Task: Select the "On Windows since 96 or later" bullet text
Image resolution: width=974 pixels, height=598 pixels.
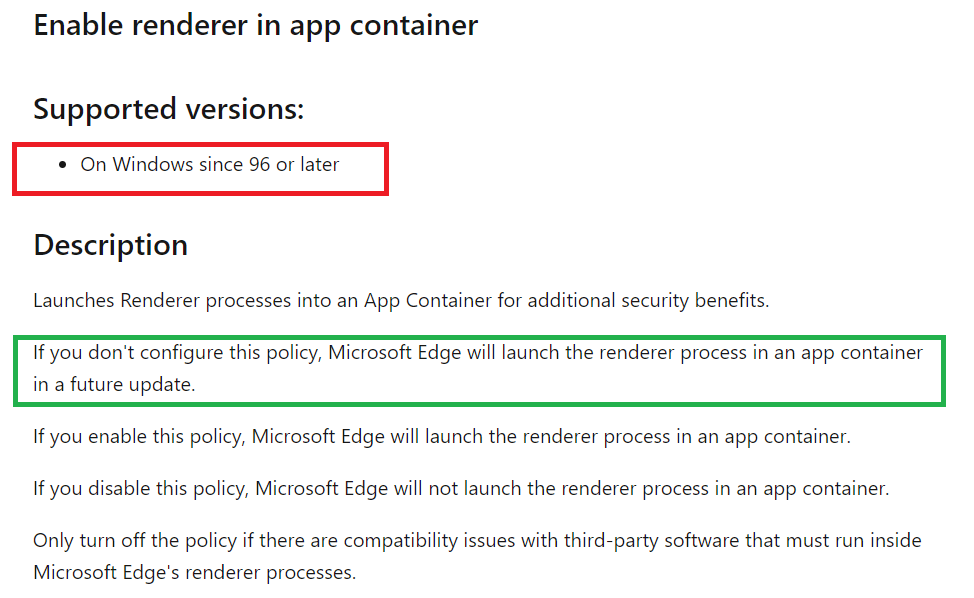Action: click(210, 164)
